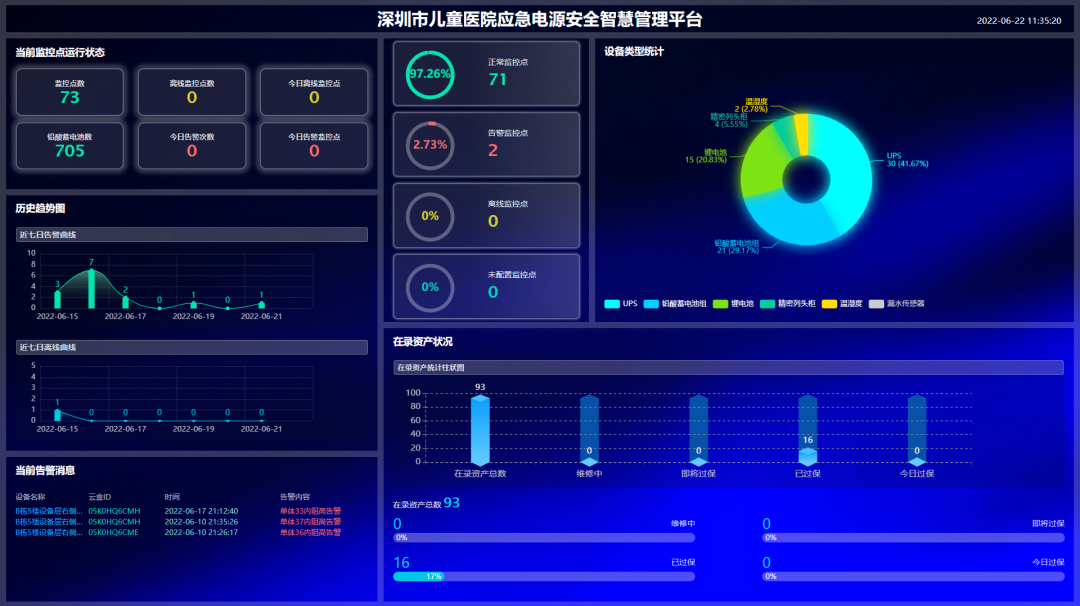Toggle the UPS legend swatch
The width and height of the screenshot is (1080, 606).
tap(612, 304)
